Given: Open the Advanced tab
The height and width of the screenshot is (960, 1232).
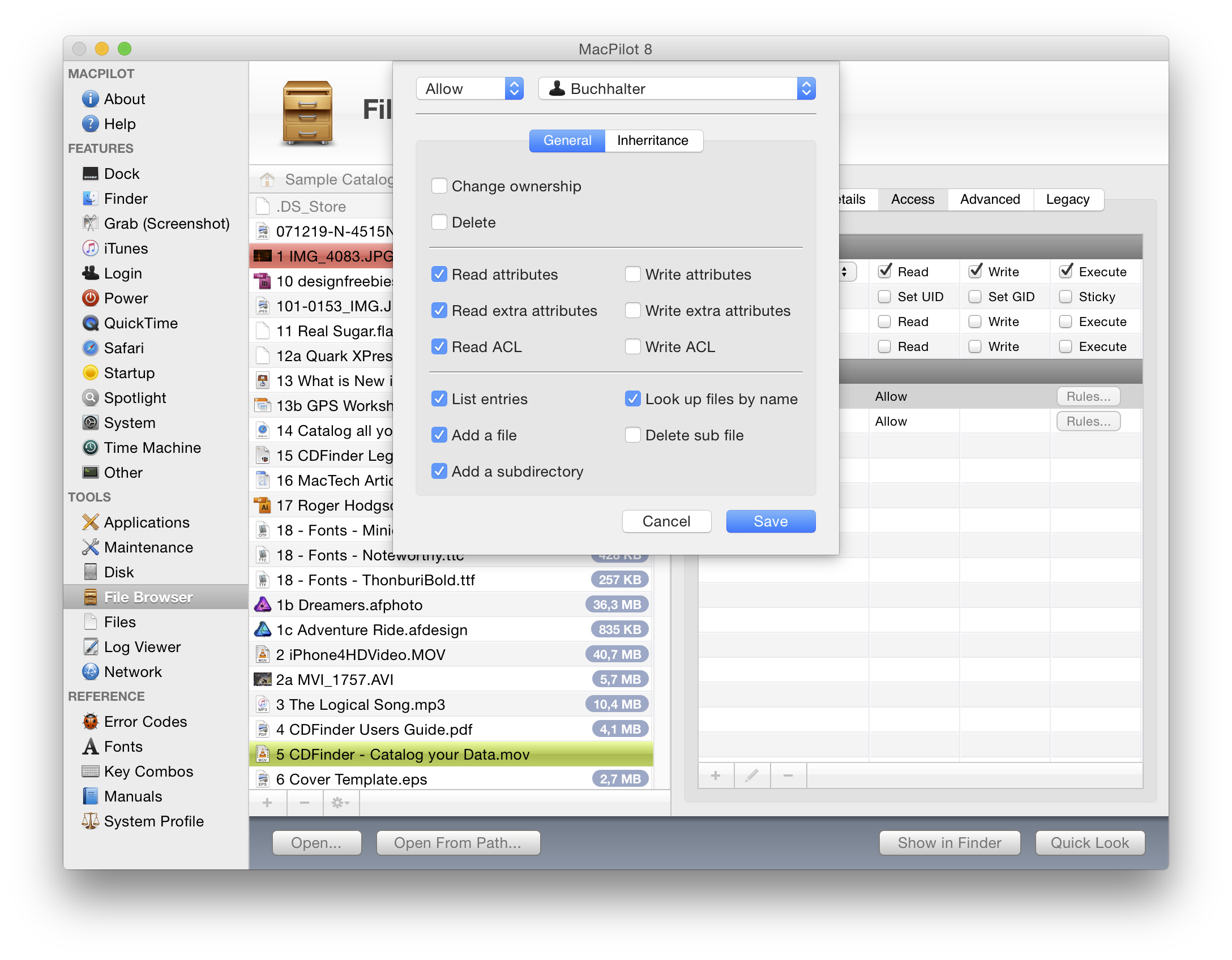Looking at the screenshot, I should [x=990, y=199].
